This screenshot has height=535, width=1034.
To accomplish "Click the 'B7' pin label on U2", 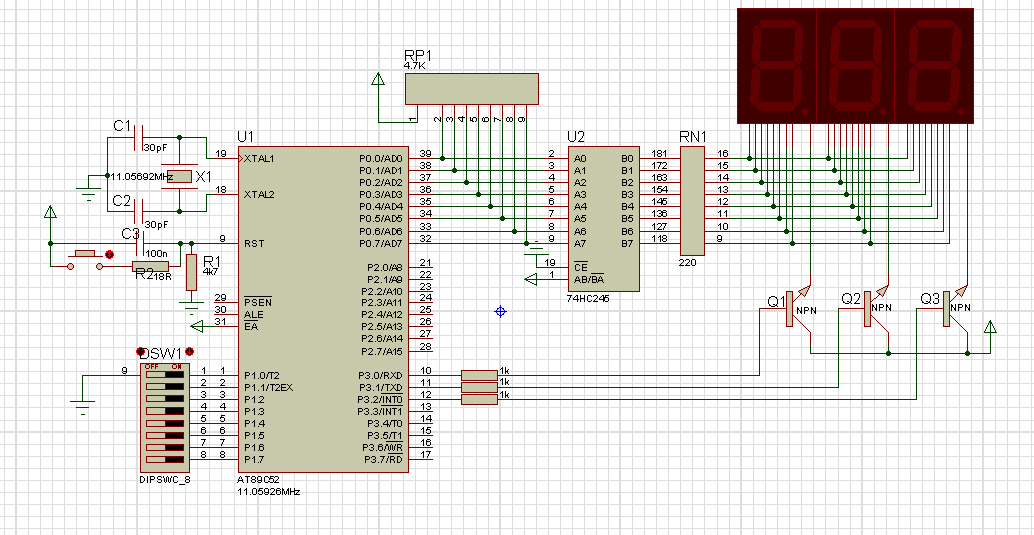I will tap(627, 243).
